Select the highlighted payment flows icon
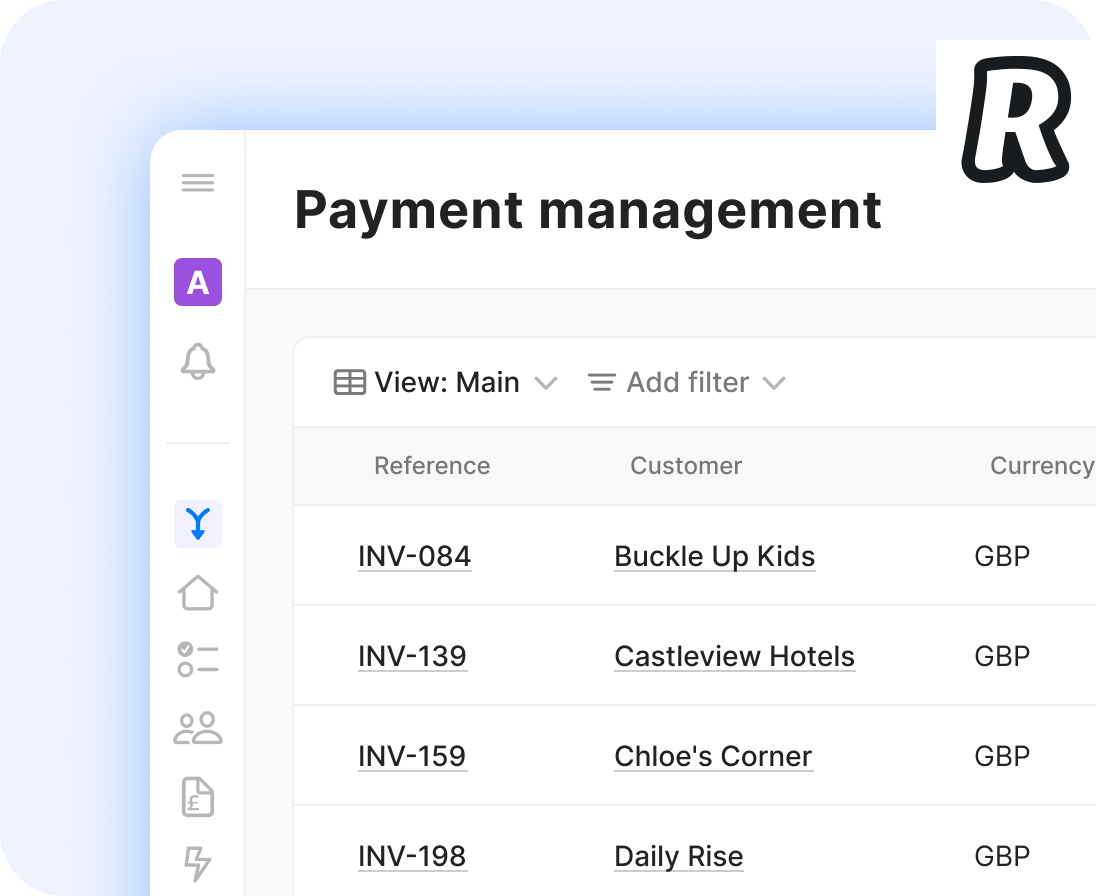1096x896 pixels. click(x=197, y=522)
